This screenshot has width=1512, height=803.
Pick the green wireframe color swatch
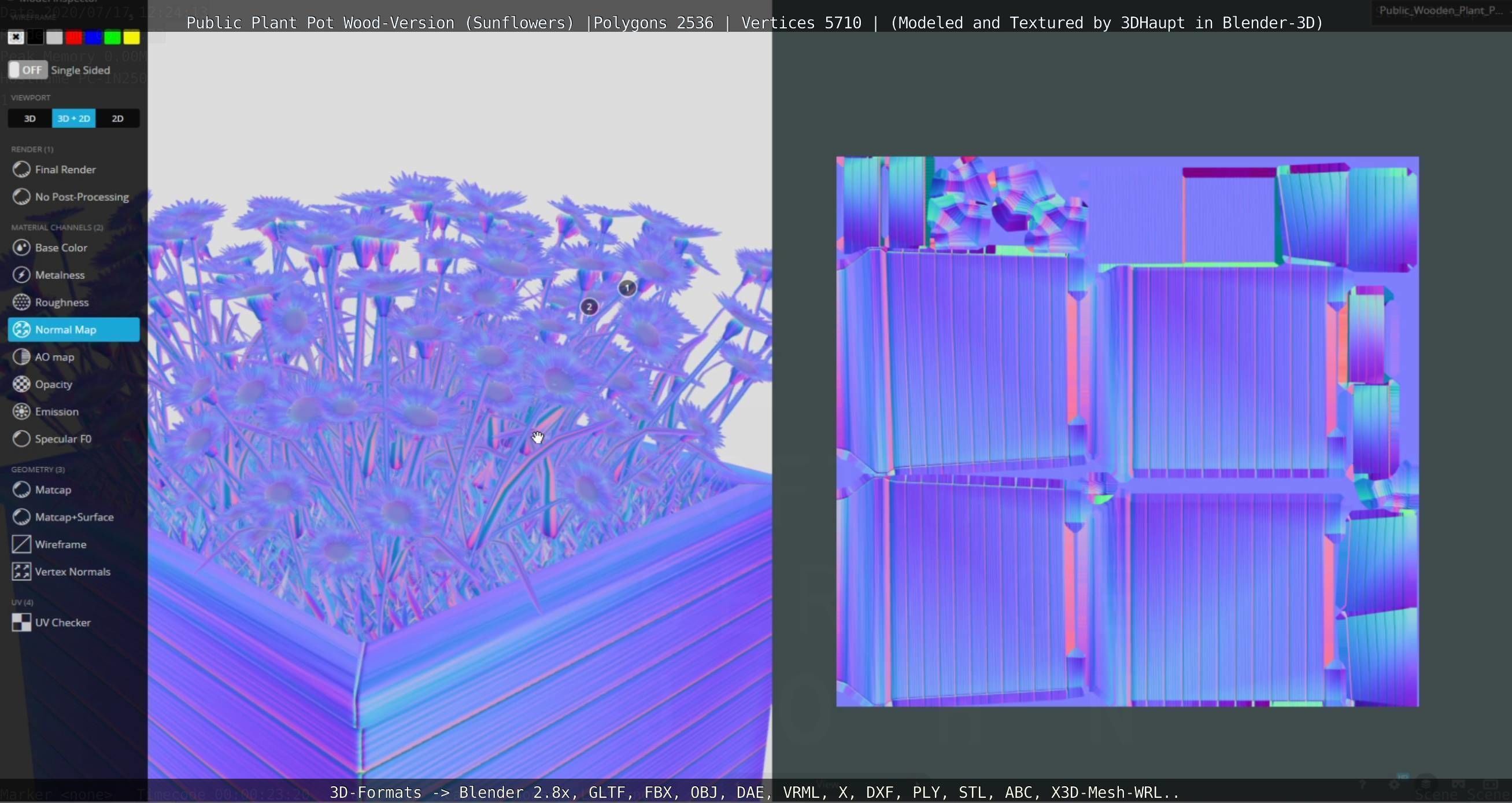112,38
